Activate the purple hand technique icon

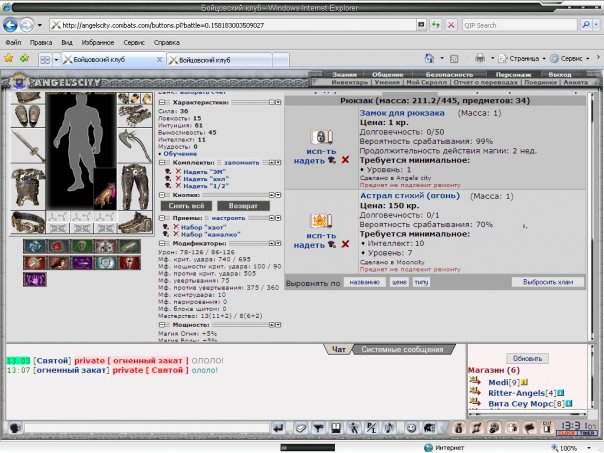[35, 279]
